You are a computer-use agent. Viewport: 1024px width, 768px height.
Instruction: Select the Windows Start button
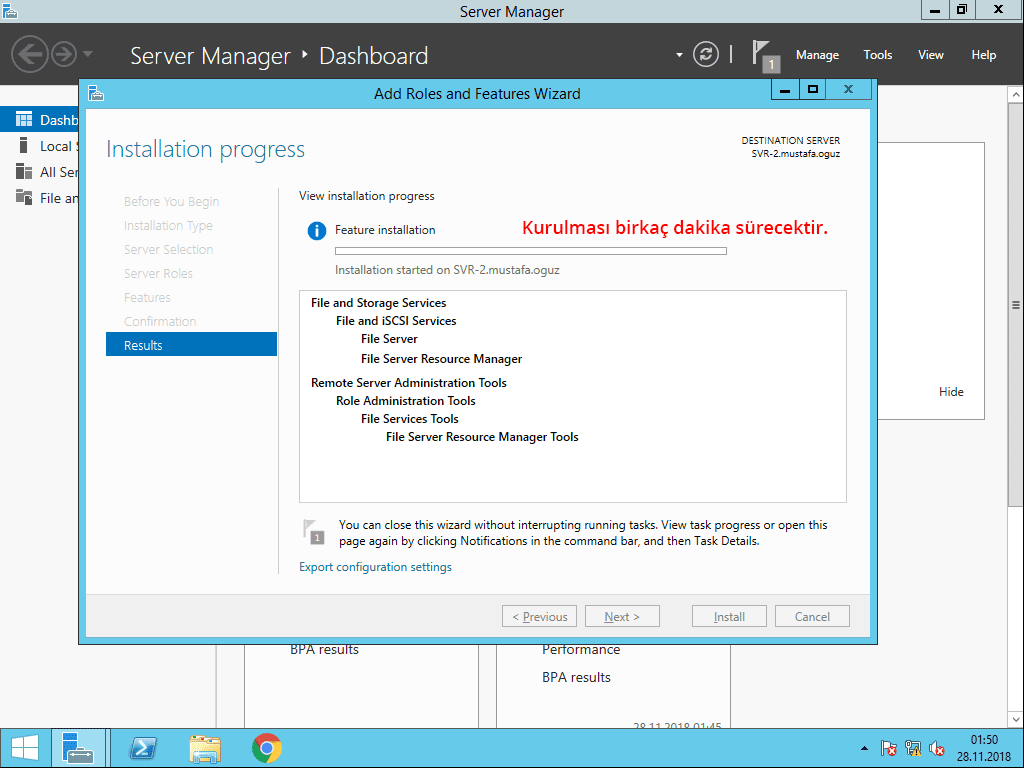[22, 747]
